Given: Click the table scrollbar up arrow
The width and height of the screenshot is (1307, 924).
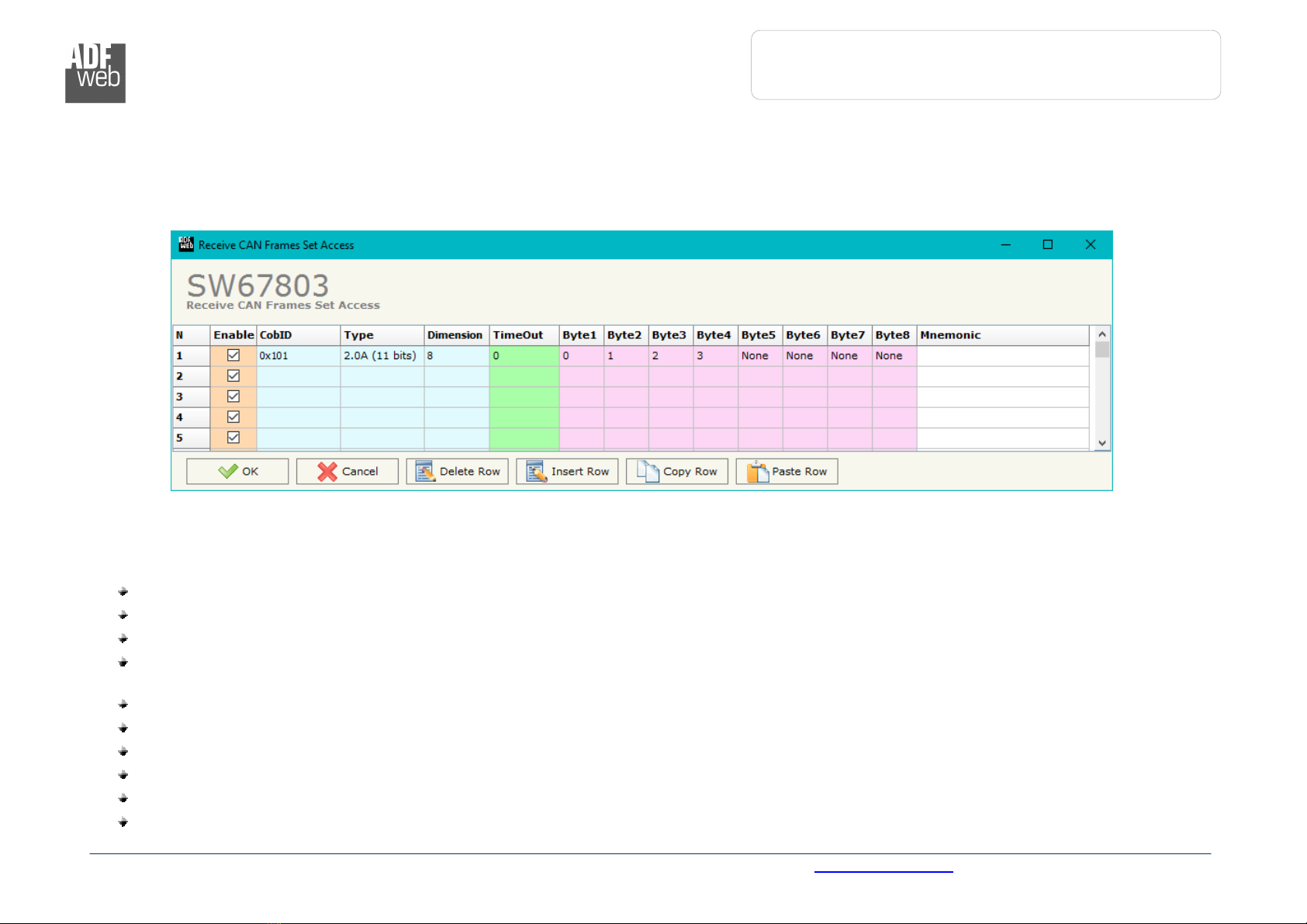Looking at the screenshot, I should [x=1102, y=334].
